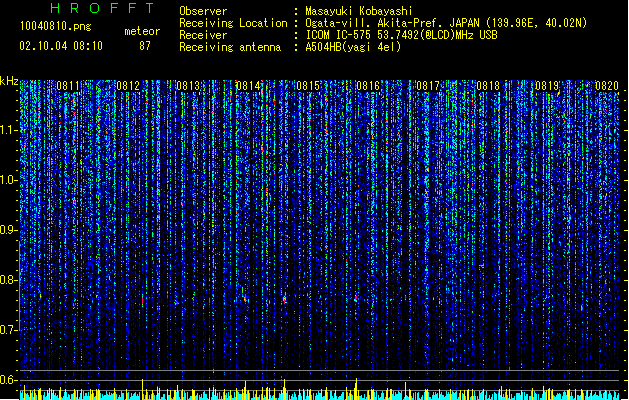This screenshot has height=400, width=629.
Task: Click the 0813 time marker
Action: point(188,86)
